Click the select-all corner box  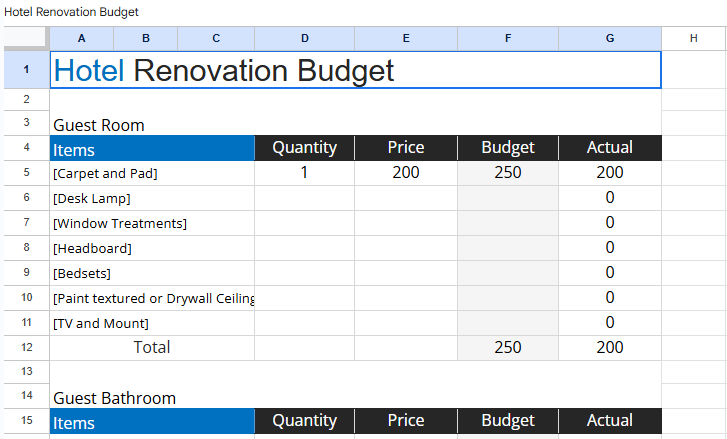pos(25,38)
